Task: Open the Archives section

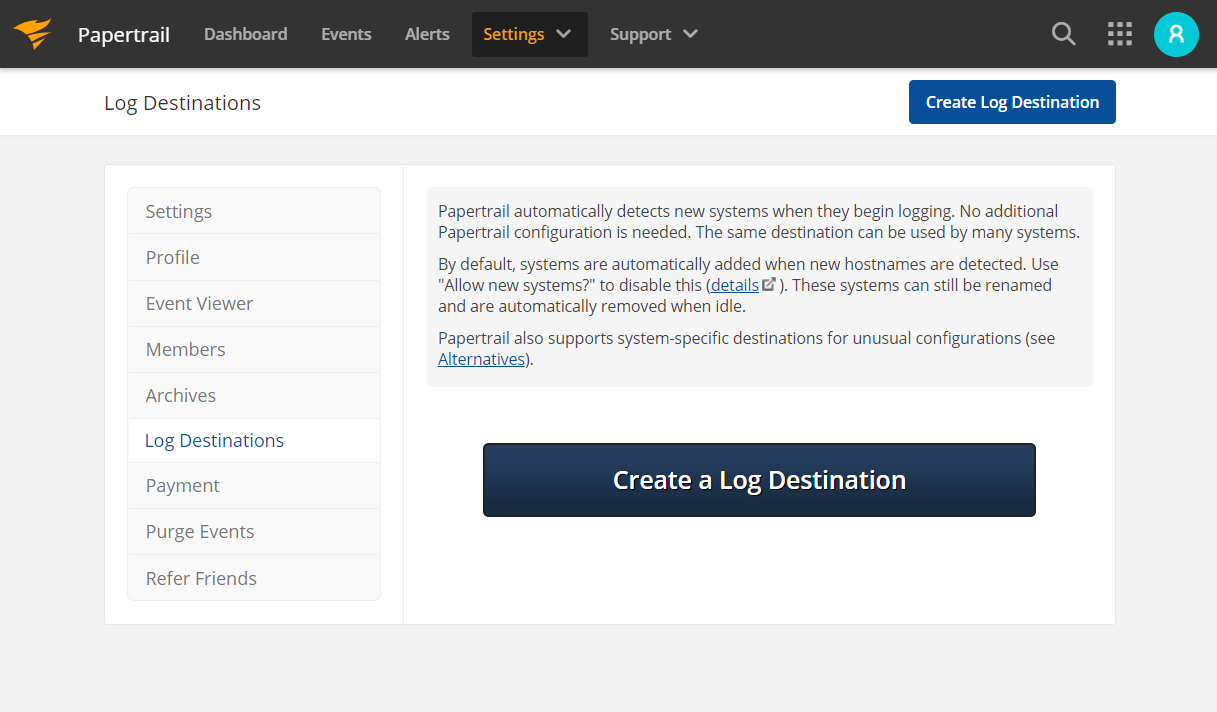Action: [x=180, y=395]
